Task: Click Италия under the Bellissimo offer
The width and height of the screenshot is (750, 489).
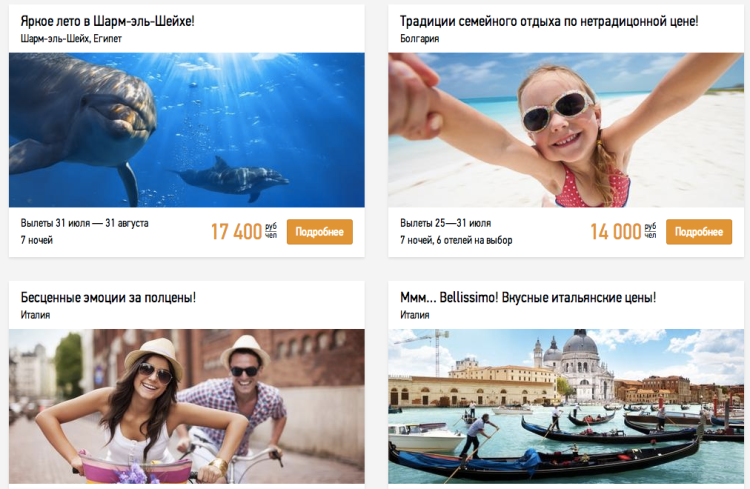Action: [x=415, y=315]
